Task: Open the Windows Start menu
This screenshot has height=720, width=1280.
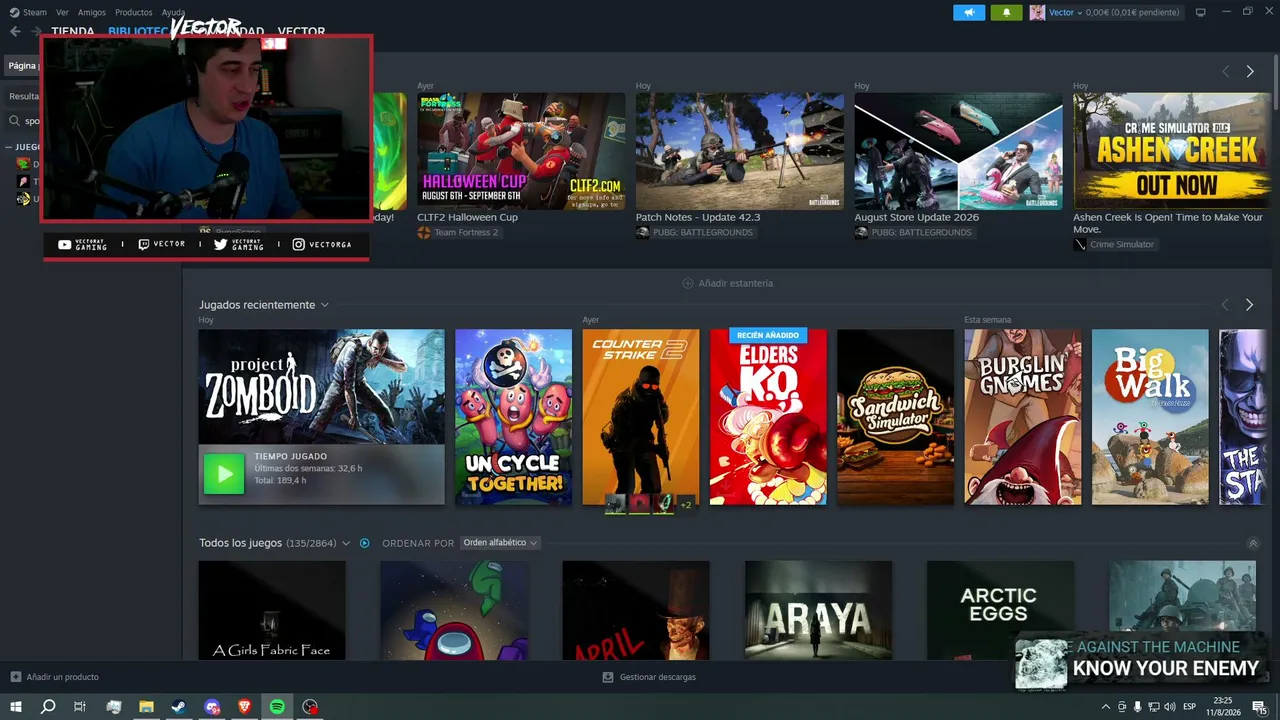Action: coord(16,707)
